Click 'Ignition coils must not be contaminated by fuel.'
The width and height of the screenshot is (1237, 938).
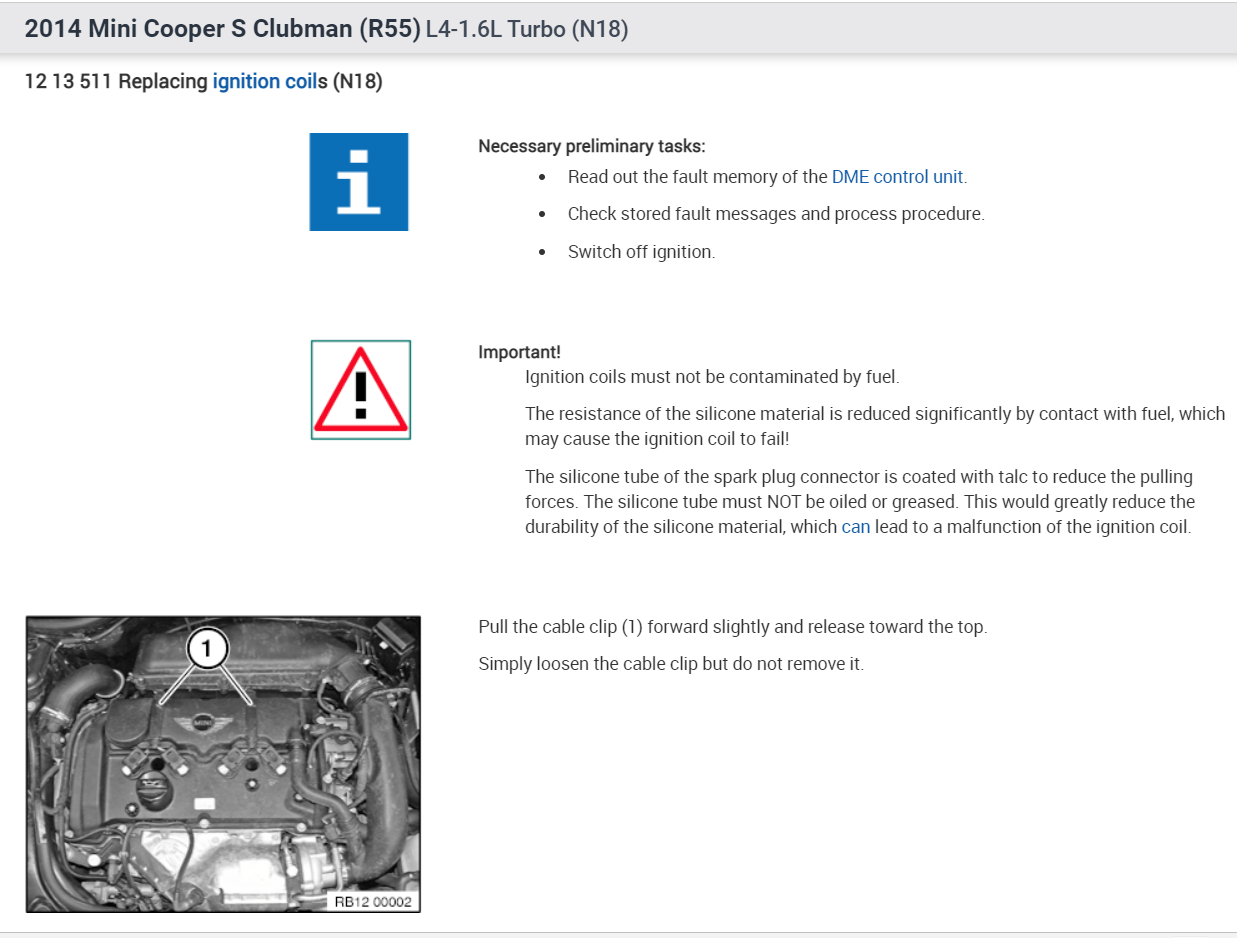point(712,377)
